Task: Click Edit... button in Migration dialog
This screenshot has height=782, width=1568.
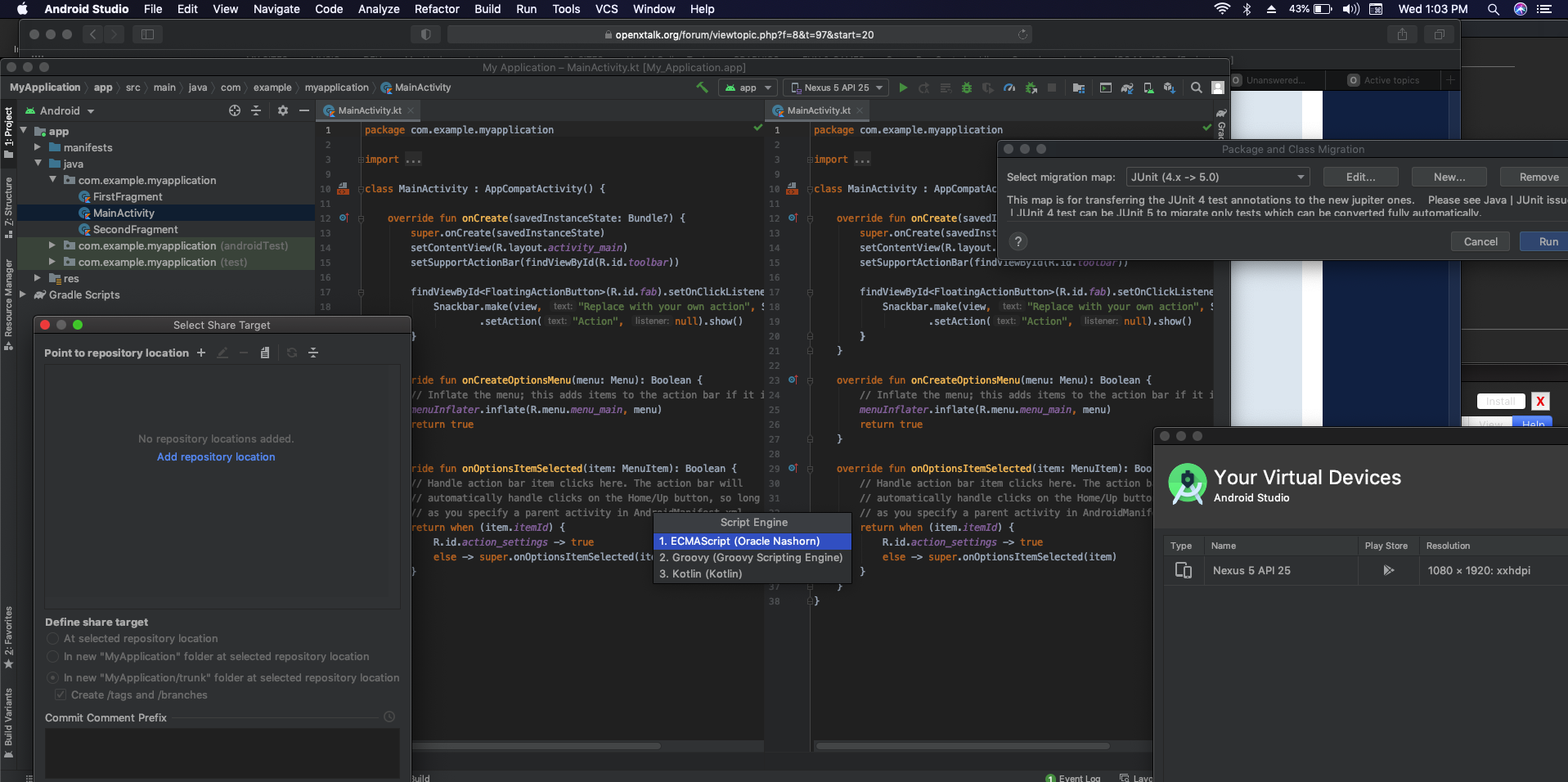Action: coord(1361,177)
